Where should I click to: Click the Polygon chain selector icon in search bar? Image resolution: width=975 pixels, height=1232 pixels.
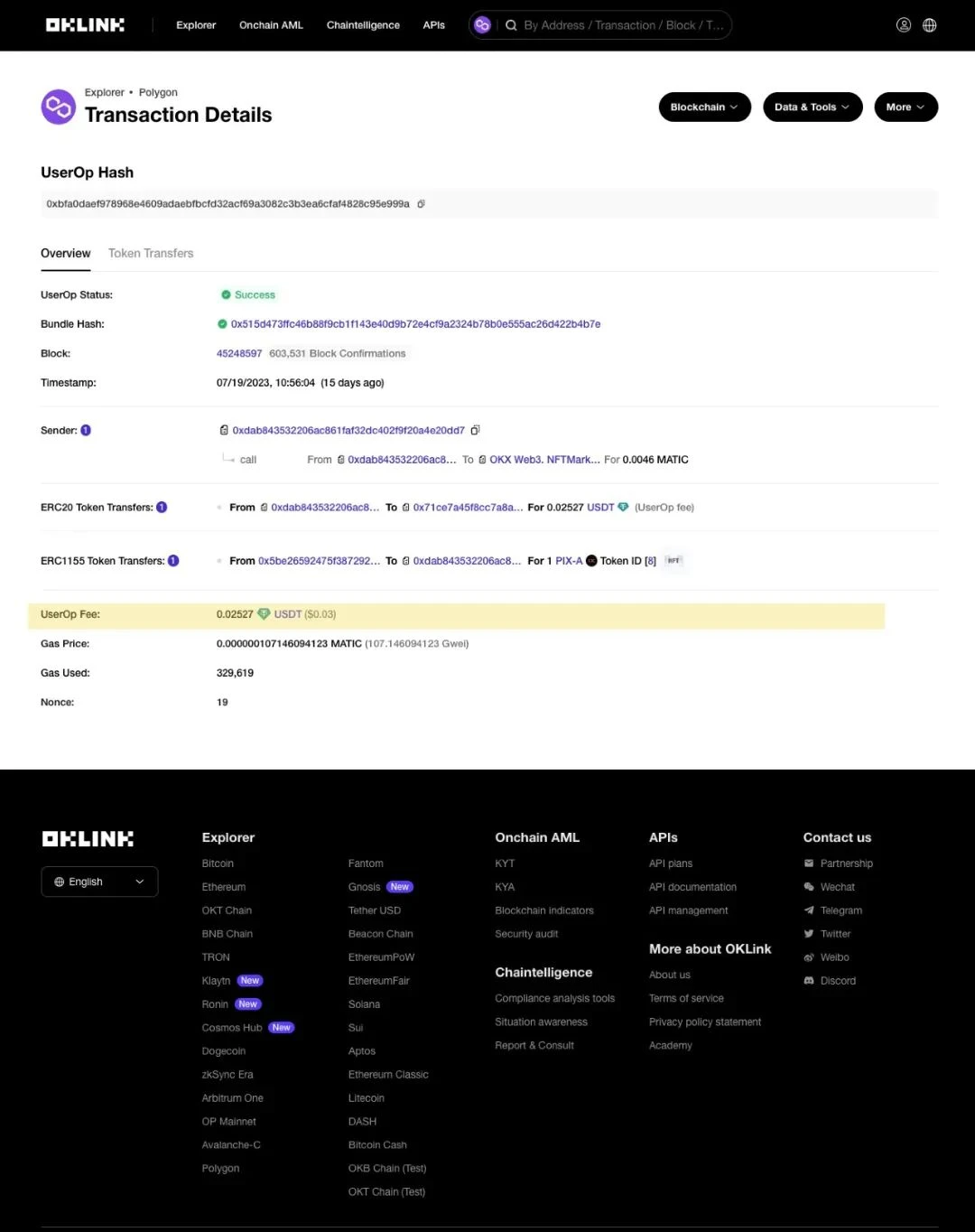tap(483, 25)
